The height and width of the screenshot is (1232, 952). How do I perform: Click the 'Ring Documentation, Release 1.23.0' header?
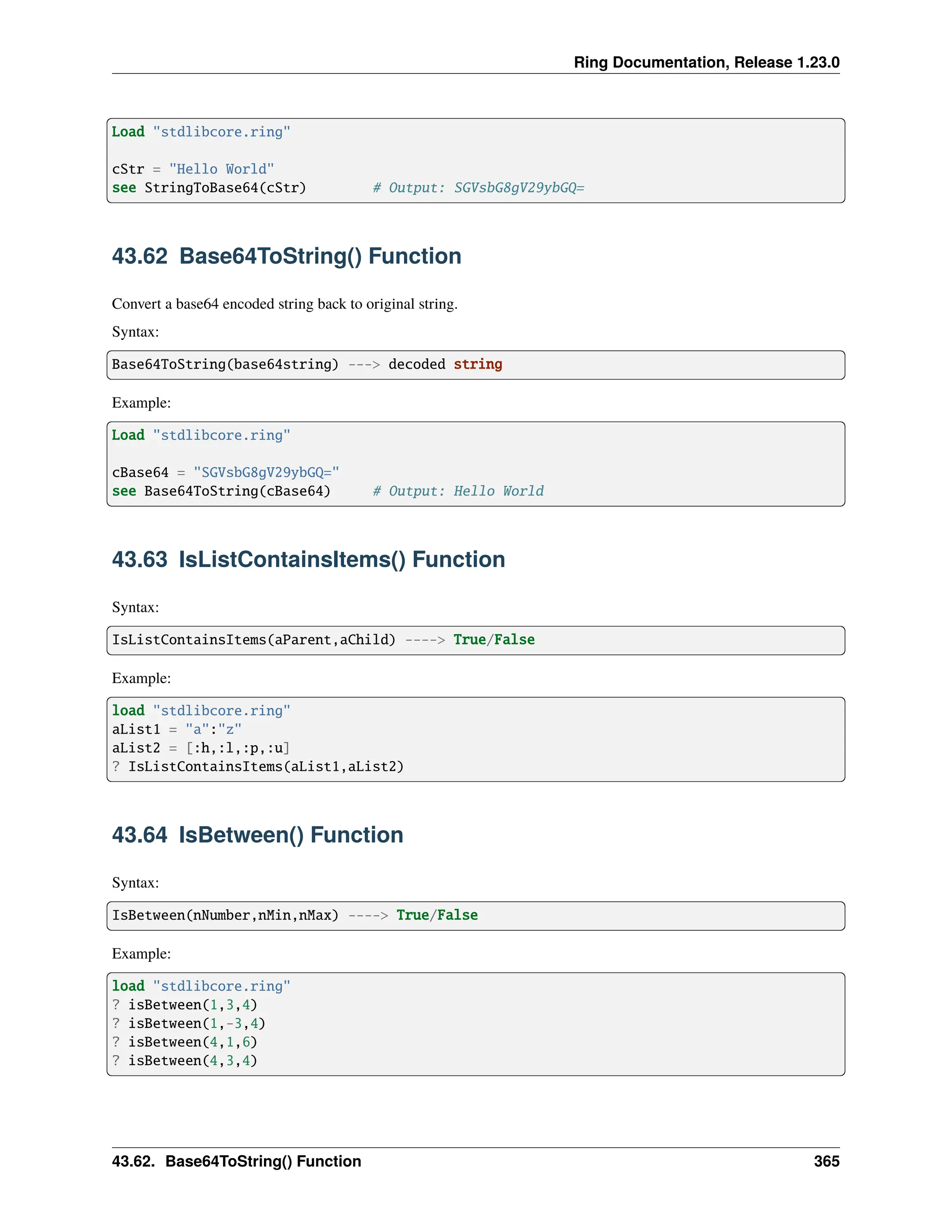click(706, 62)
